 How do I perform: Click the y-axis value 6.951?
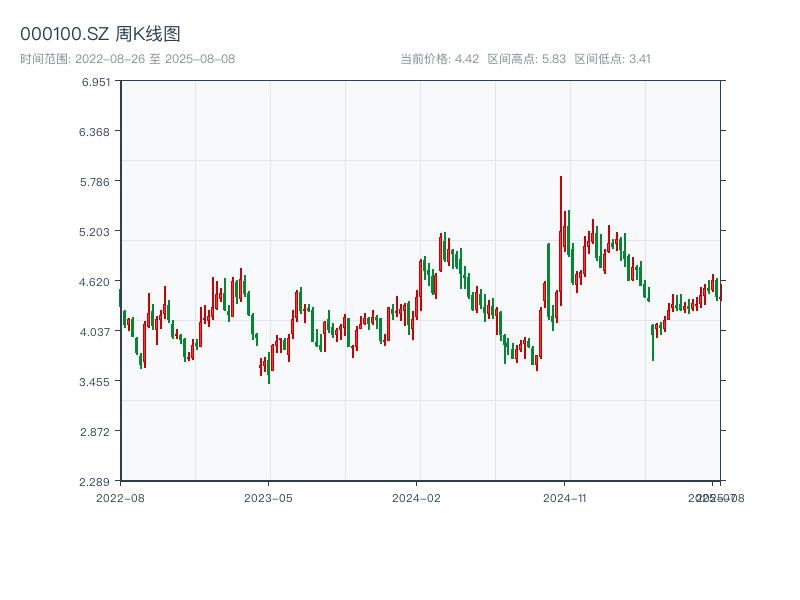[96, 82]
